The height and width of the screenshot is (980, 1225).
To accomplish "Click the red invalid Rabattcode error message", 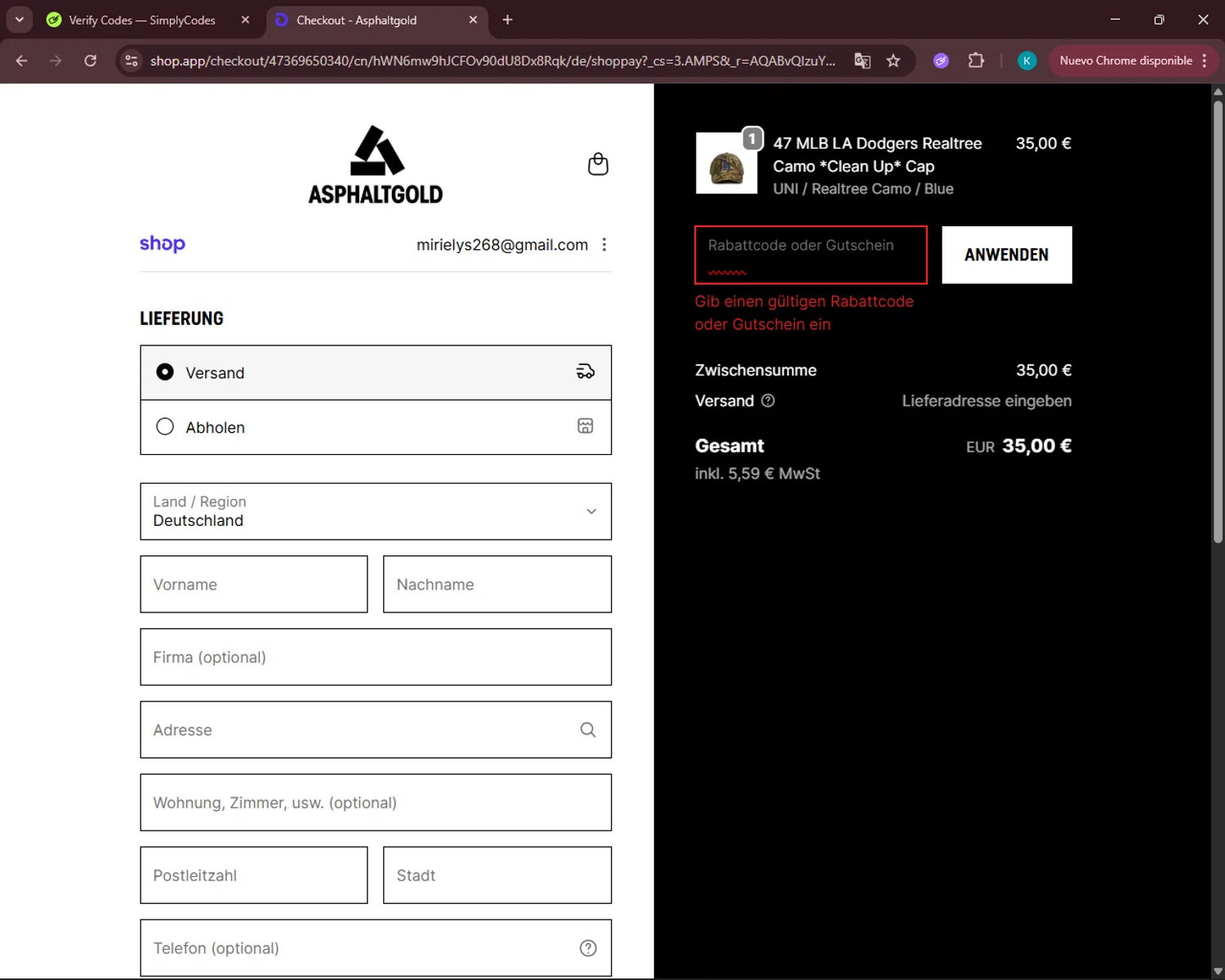I will point(804,313).
